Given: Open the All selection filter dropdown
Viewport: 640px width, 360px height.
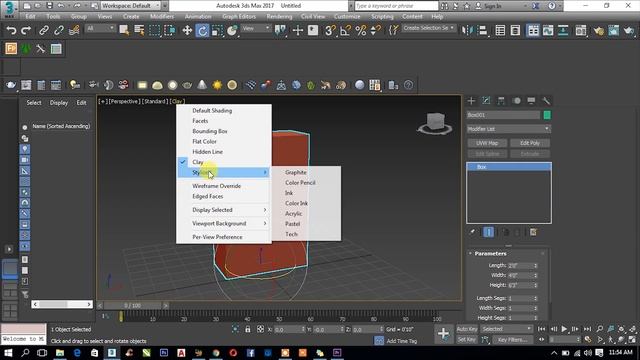Looking at the screenshot, I should 100,28.
